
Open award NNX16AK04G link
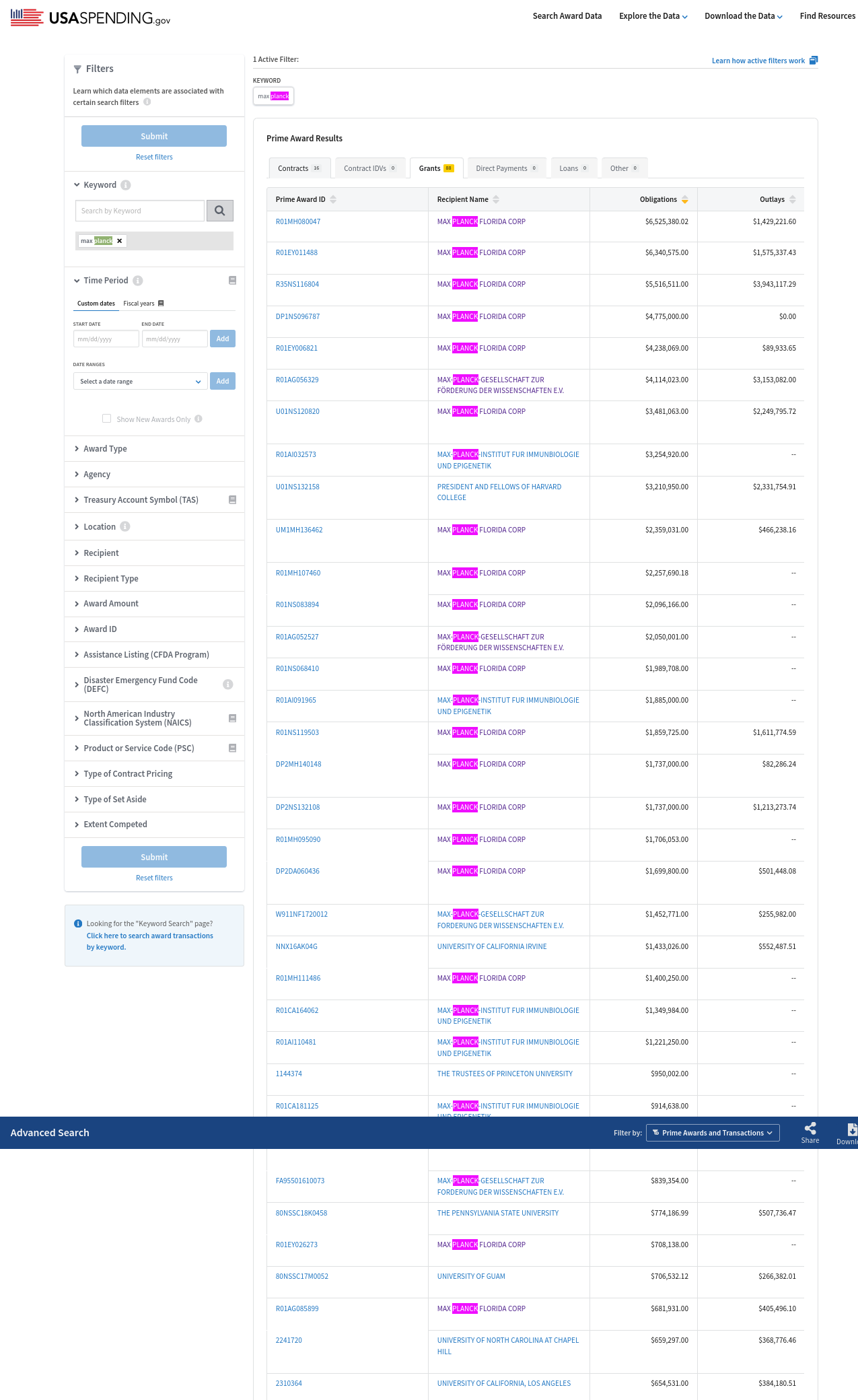coord(297,946)
